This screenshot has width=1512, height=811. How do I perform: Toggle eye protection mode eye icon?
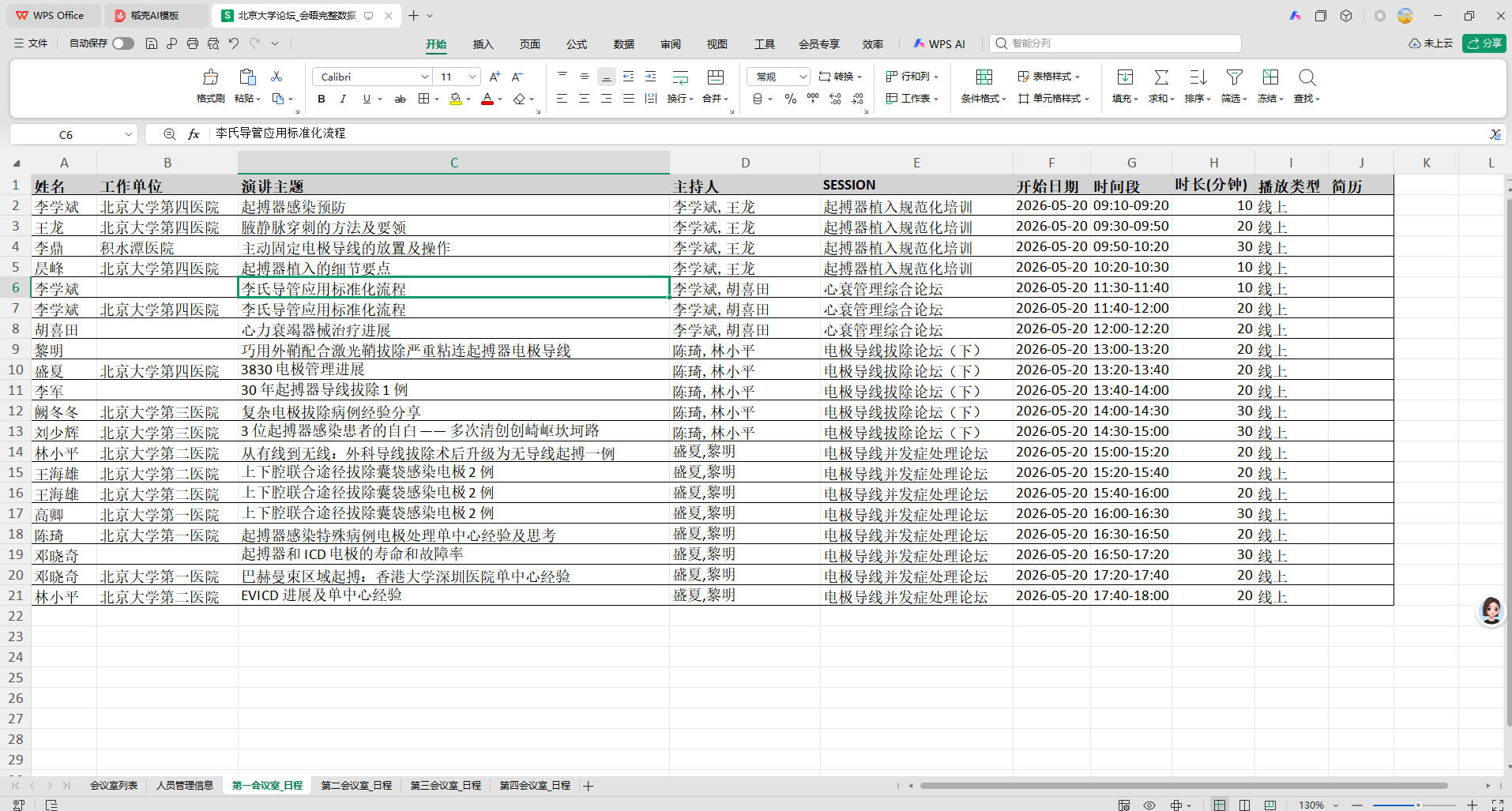tap(1149, 805)
